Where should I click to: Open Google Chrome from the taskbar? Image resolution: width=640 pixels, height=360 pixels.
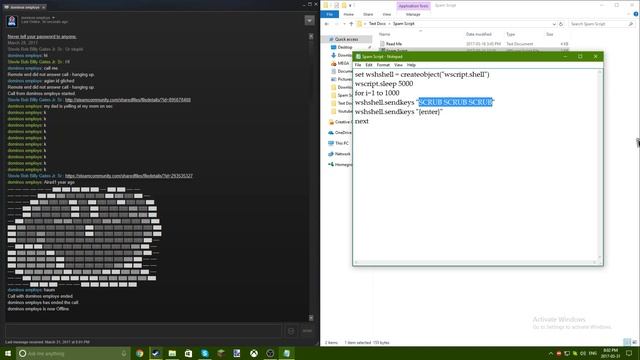(x=140, y=353)
